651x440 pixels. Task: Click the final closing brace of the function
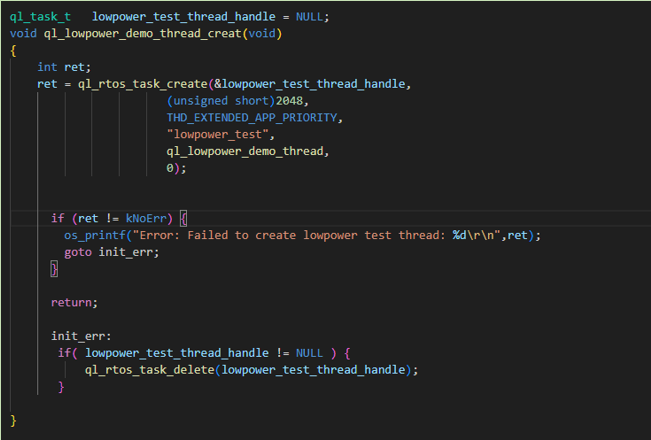tap(14, 419)
